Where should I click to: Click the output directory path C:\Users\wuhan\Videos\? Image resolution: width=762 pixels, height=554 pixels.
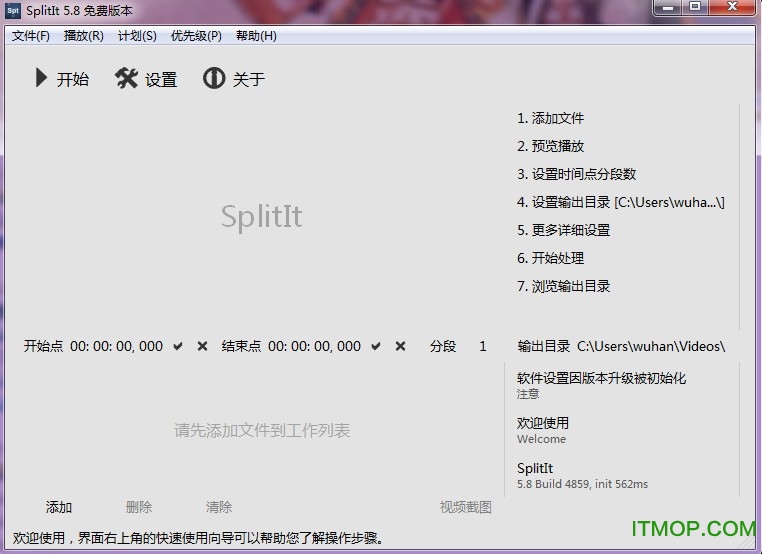click(x=650, y=346)
